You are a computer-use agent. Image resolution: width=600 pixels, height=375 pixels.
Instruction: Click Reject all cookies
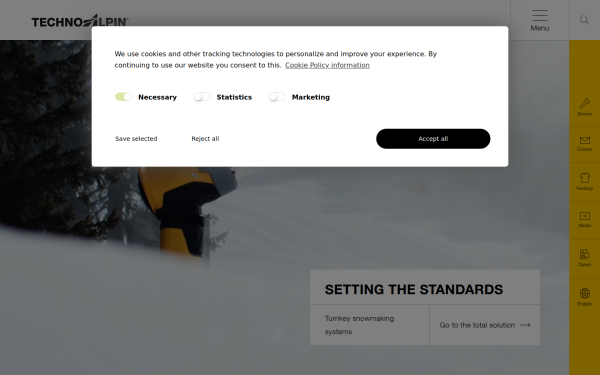click(x=205, y=139)
